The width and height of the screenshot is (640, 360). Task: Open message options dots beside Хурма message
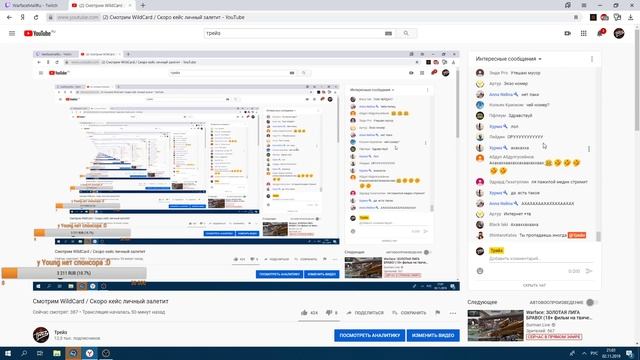[x=589, y=149]
